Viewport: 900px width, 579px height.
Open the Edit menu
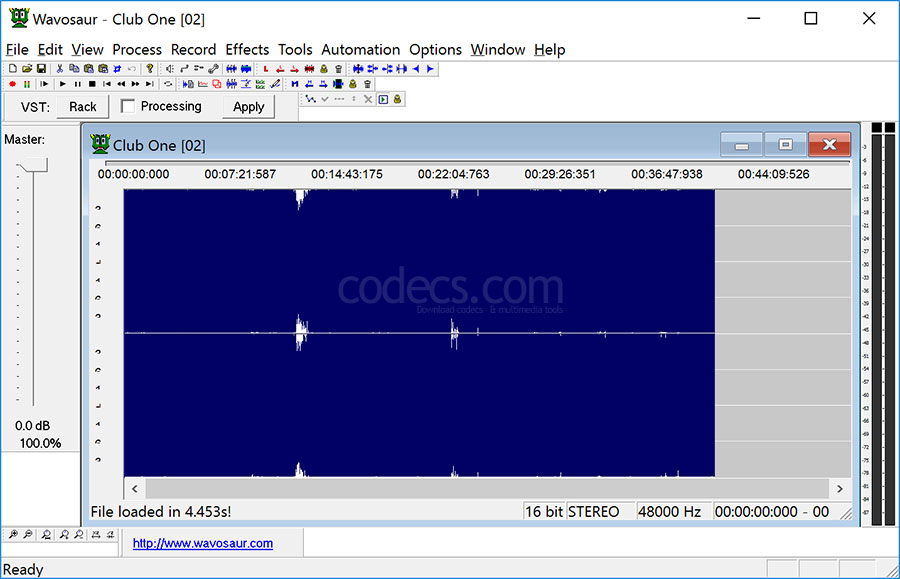(x=50, y=50)
